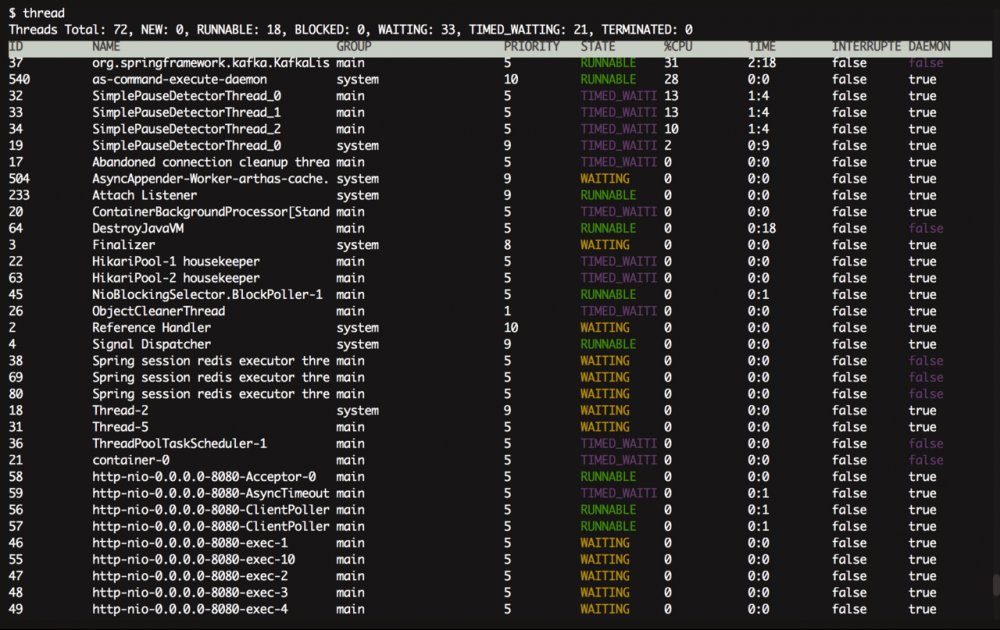Click the Reference Handler thread name

152,328
